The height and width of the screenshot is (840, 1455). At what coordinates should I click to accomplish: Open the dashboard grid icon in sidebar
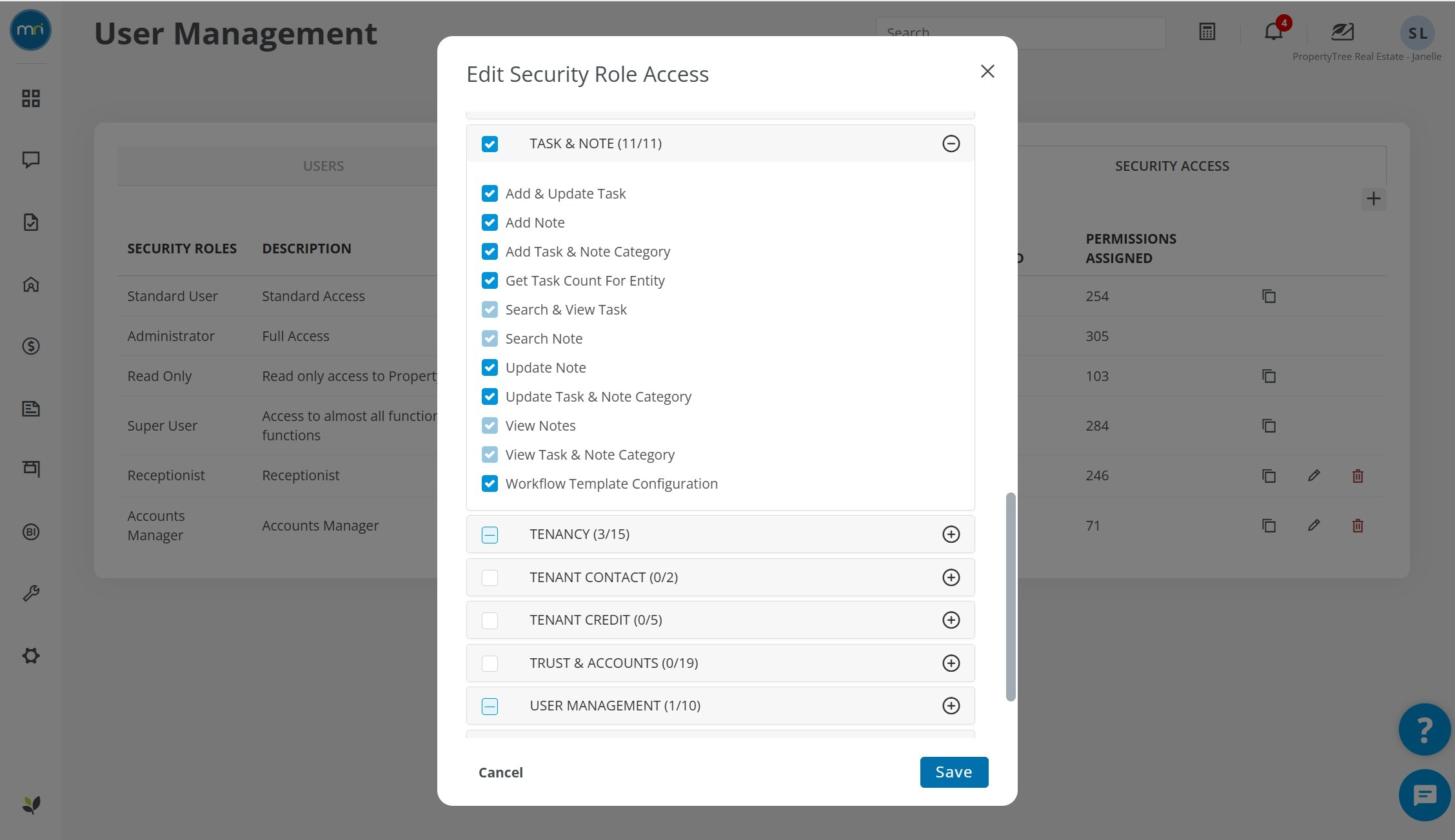pyautogui.click(x=30, y=98)
